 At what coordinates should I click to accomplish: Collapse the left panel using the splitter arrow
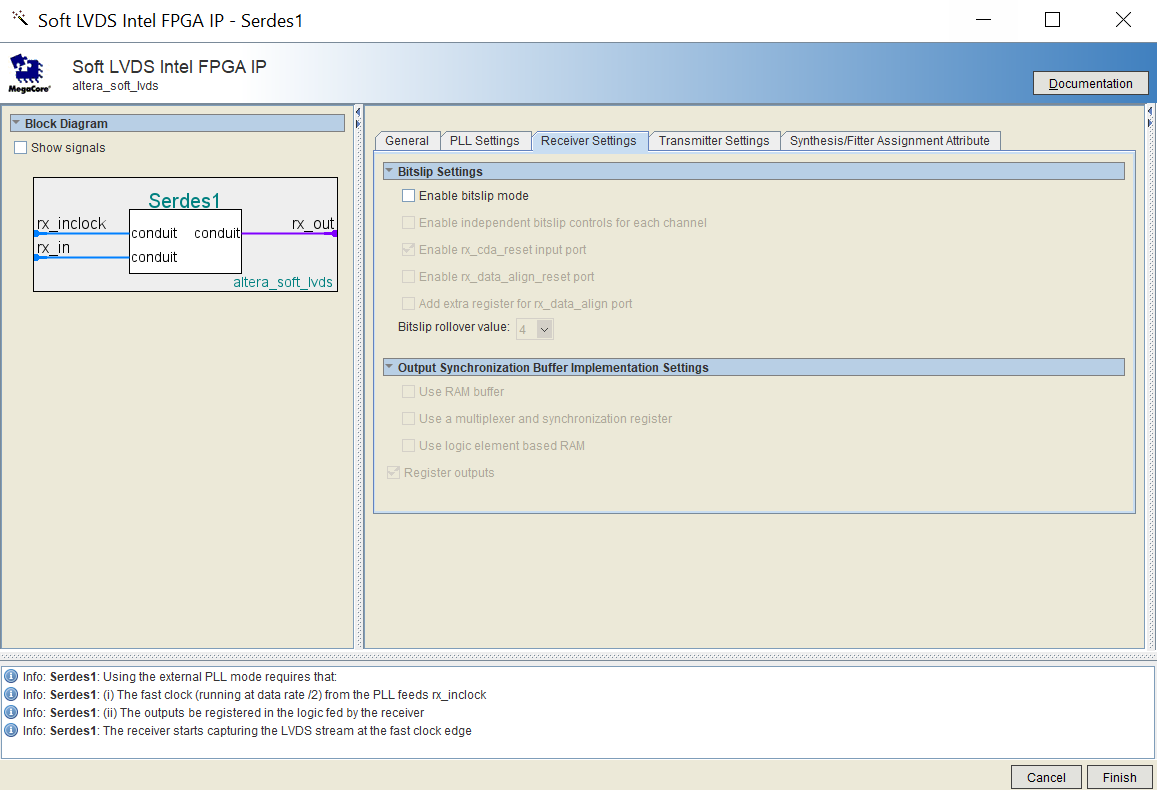coord(358,112)
